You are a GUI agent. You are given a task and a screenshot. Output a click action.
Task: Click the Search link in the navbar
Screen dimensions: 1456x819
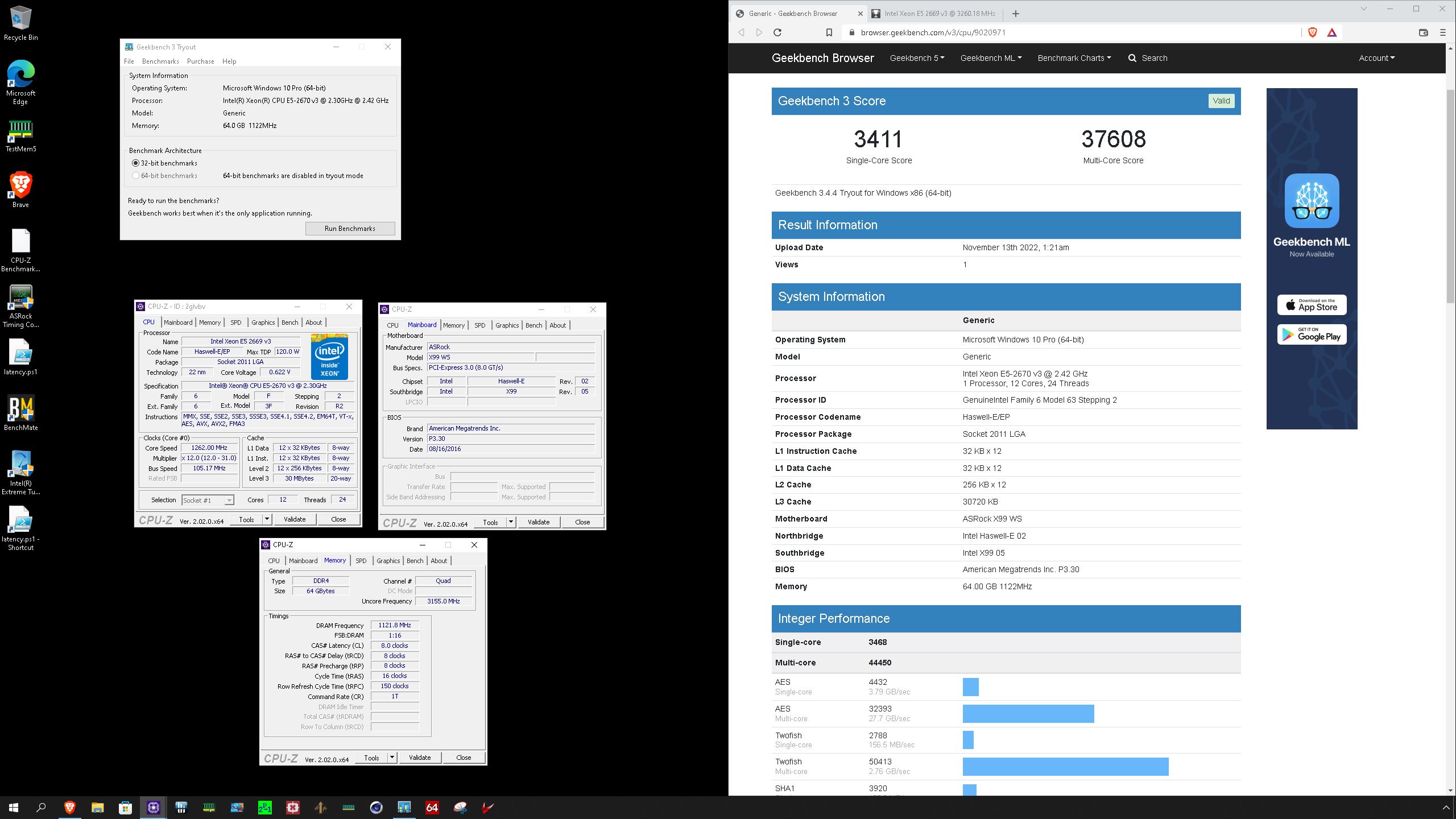(x=1148, y=58)
